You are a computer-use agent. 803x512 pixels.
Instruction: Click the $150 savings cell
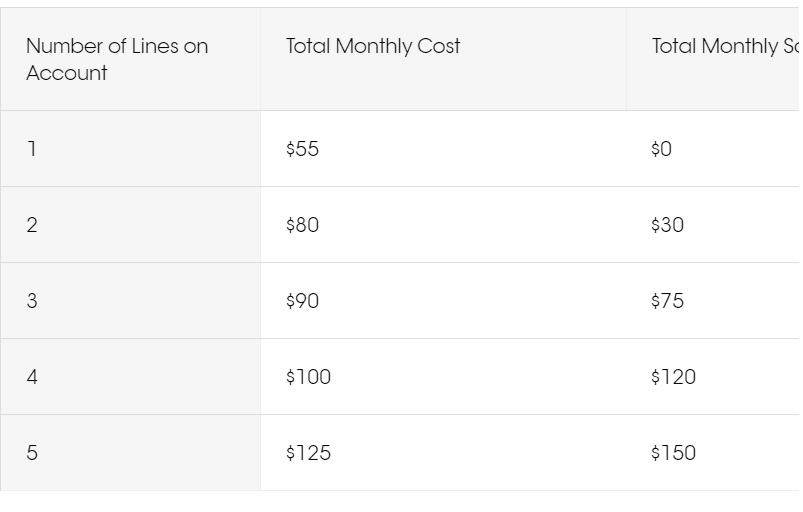pyautogui.click(x=713, y=453)
